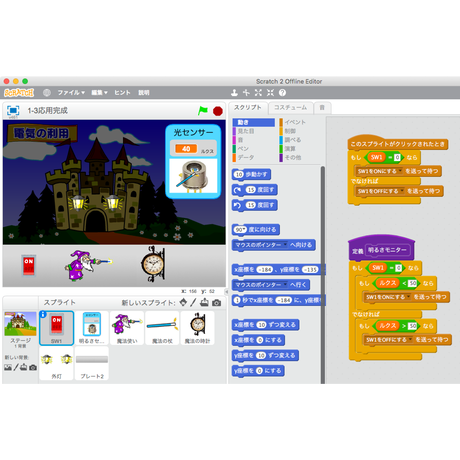
Task: Click the shrink sprite tool
Action: (270, 93)
